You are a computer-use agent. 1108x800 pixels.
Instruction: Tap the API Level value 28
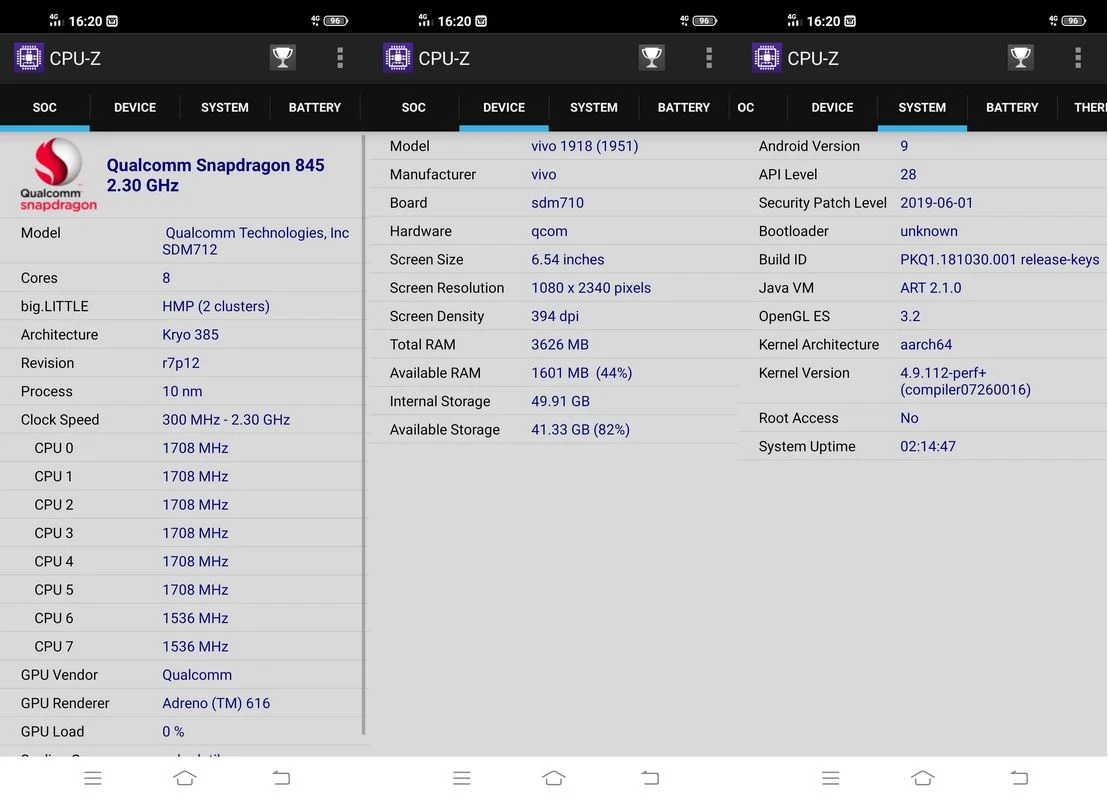point(908,174)
